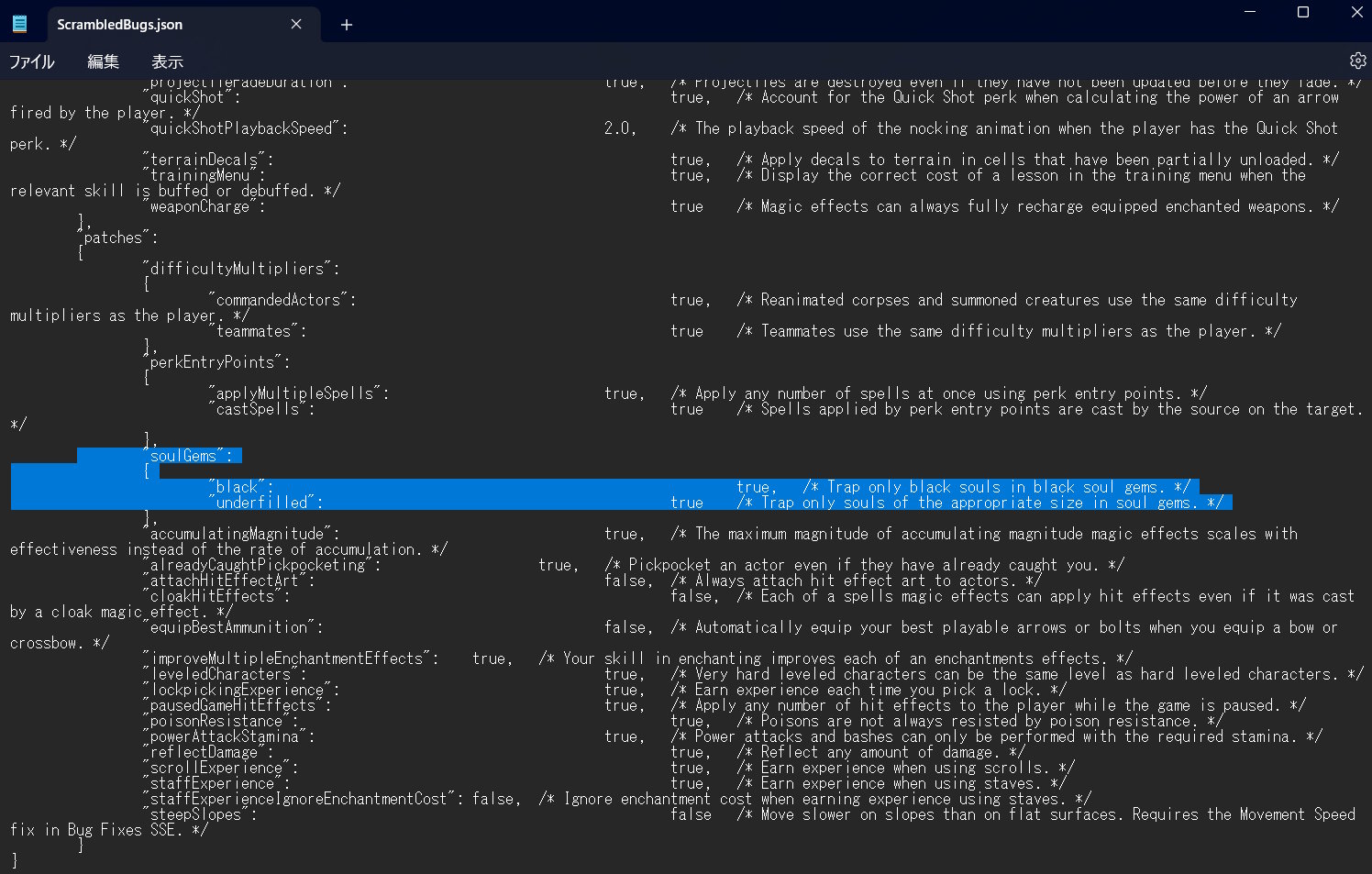Click the "difficultyMultipliers" key text
Image resolution: width=1372 pixels, height=874 pixels.
pos(237,269)
